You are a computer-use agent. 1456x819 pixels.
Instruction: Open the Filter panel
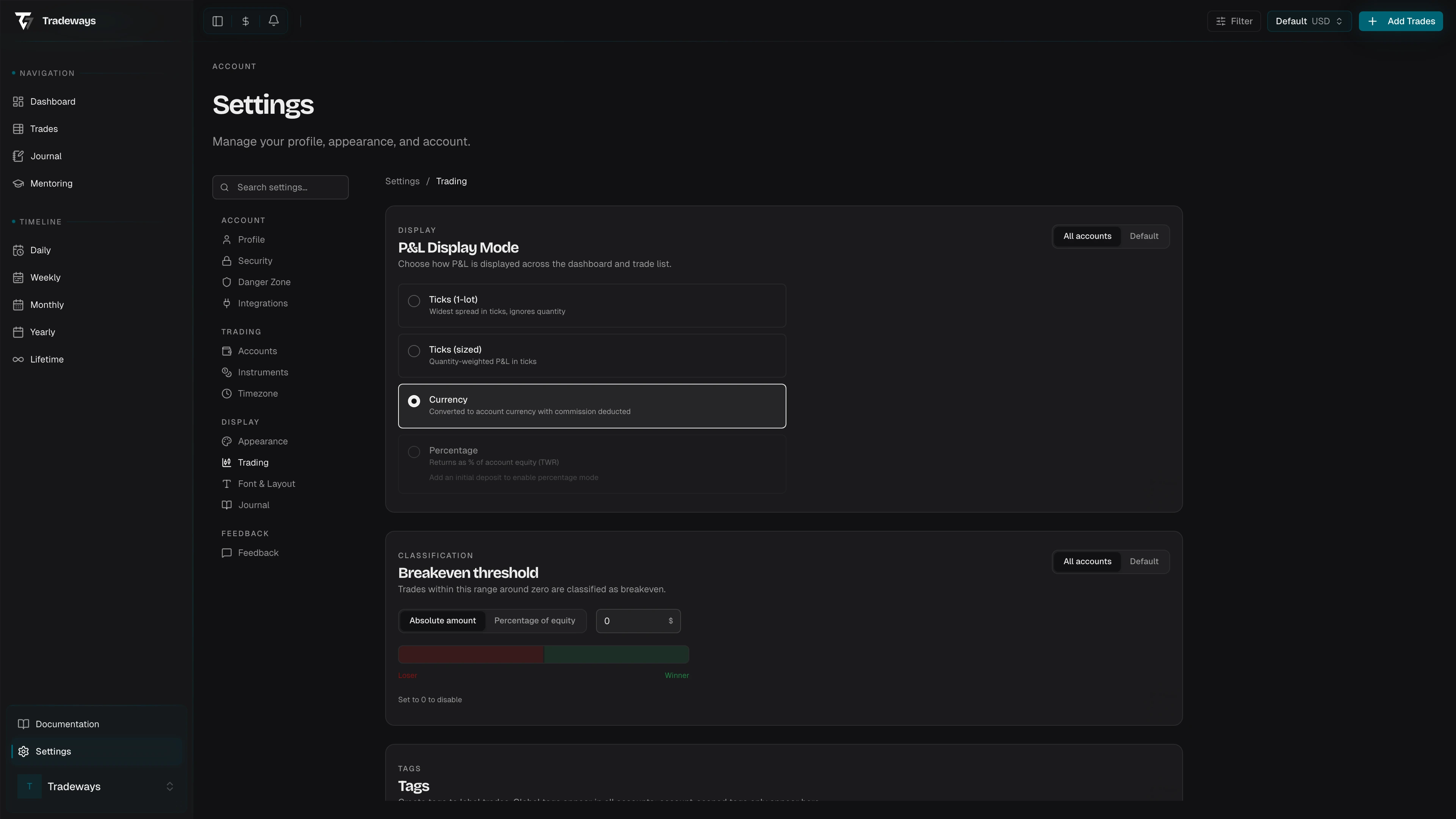tap(1234, 21)
